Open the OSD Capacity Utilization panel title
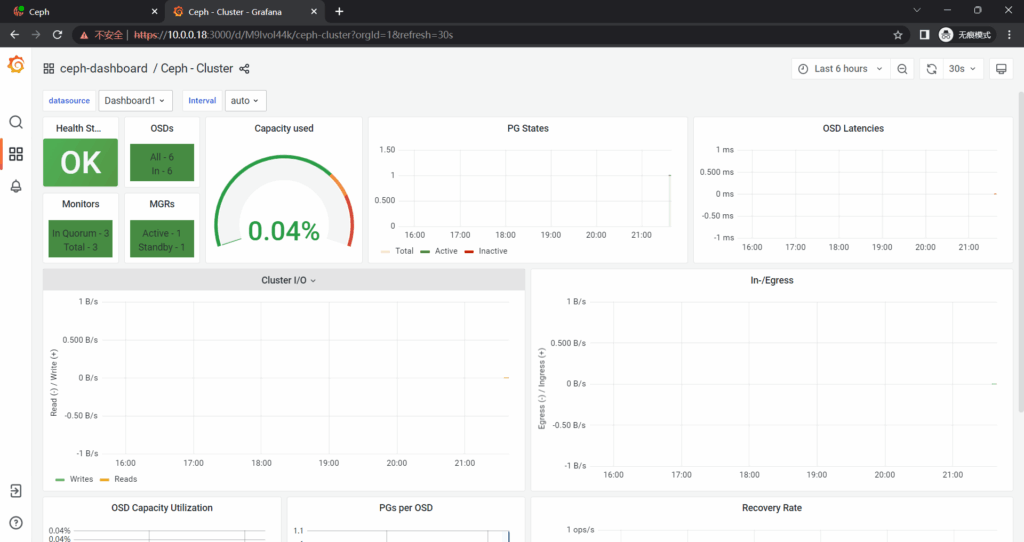The width and height of the screenshot is (1024, 542). point(162,507)
